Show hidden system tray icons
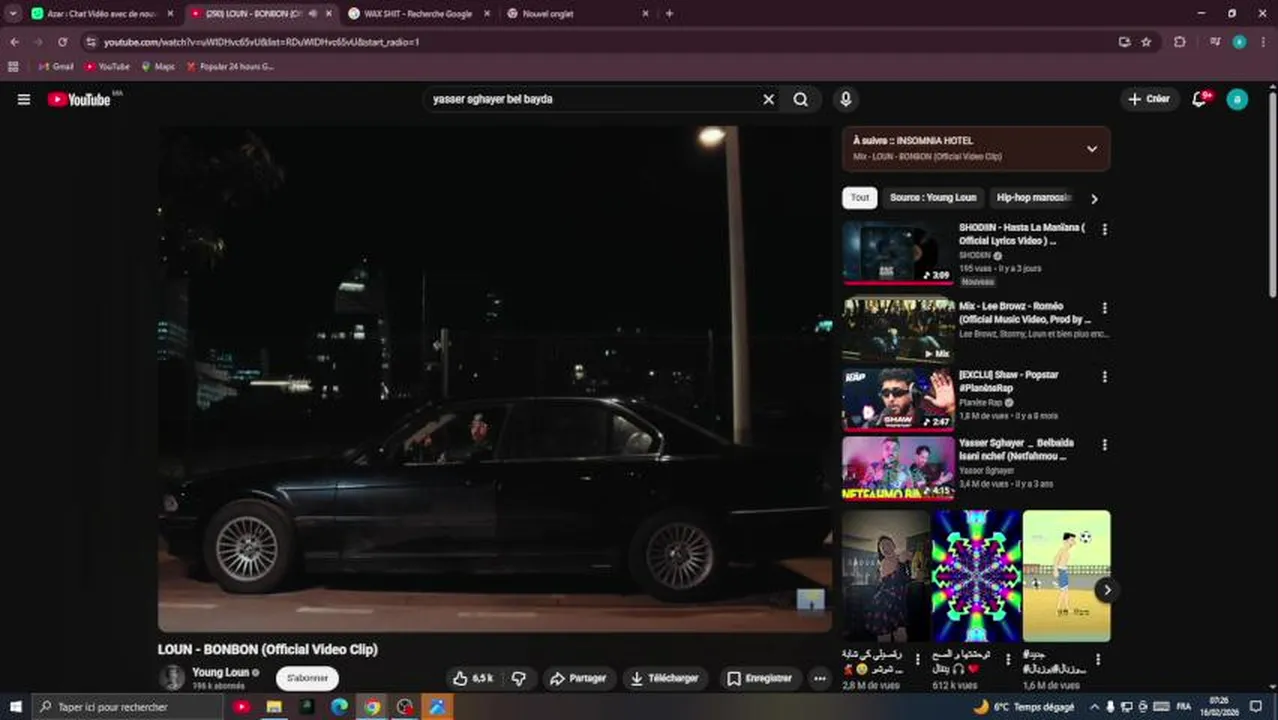 (1094, 707)
